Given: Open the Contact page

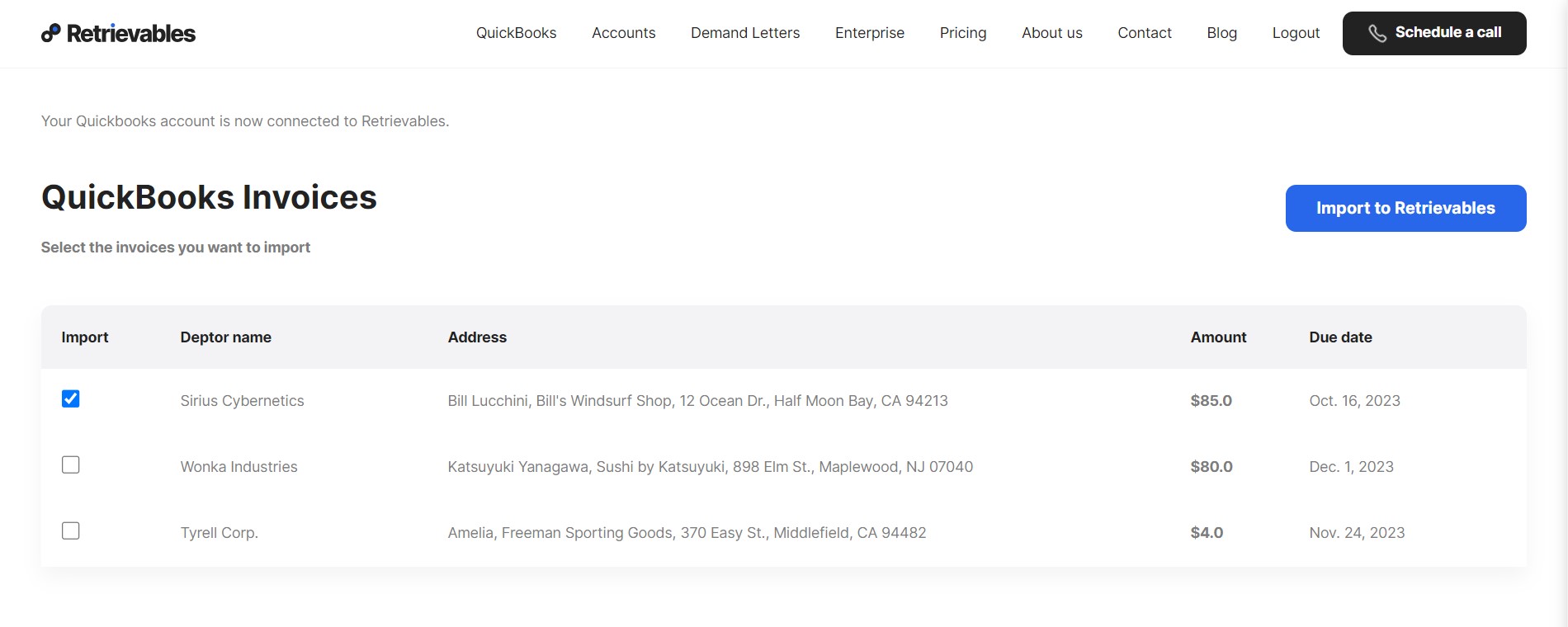Looking at the screenshot, I should (x=1145, y=33).
